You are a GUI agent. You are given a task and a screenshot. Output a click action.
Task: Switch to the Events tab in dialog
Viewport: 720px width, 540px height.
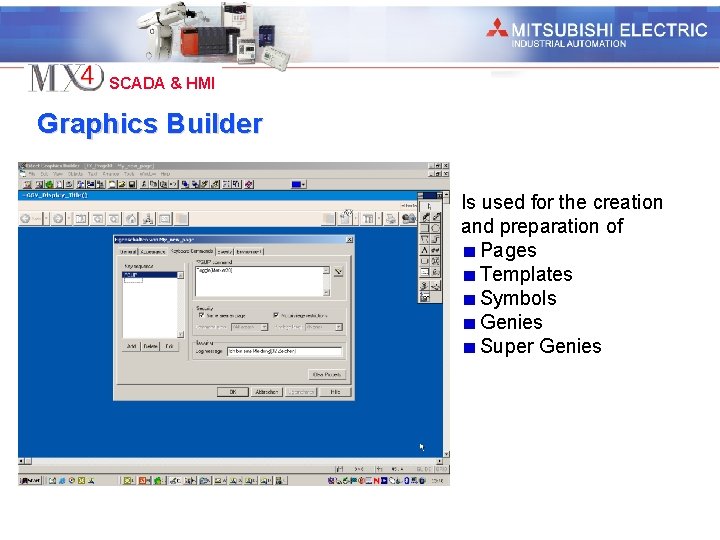(225, 252)
